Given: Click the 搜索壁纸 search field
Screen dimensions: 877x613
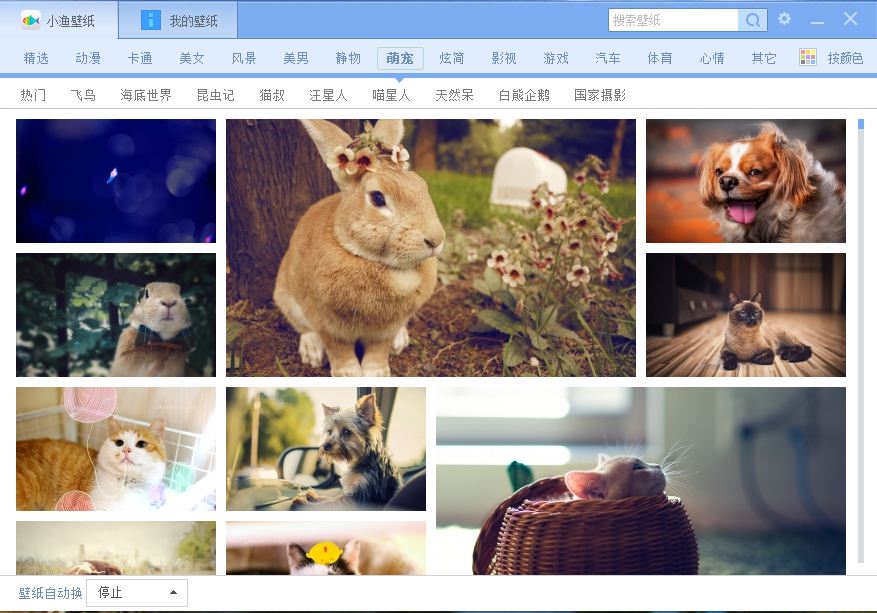Looking at the screenshot, I should 673,20.
